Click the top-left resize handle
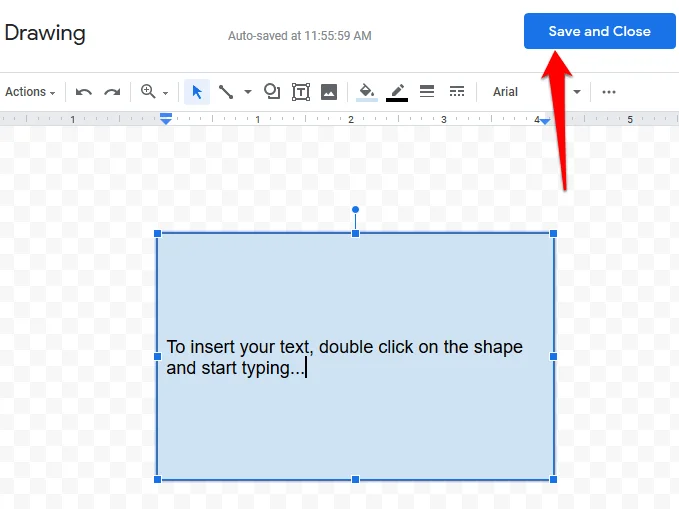679x509 pixels. [x=158, y=233]
